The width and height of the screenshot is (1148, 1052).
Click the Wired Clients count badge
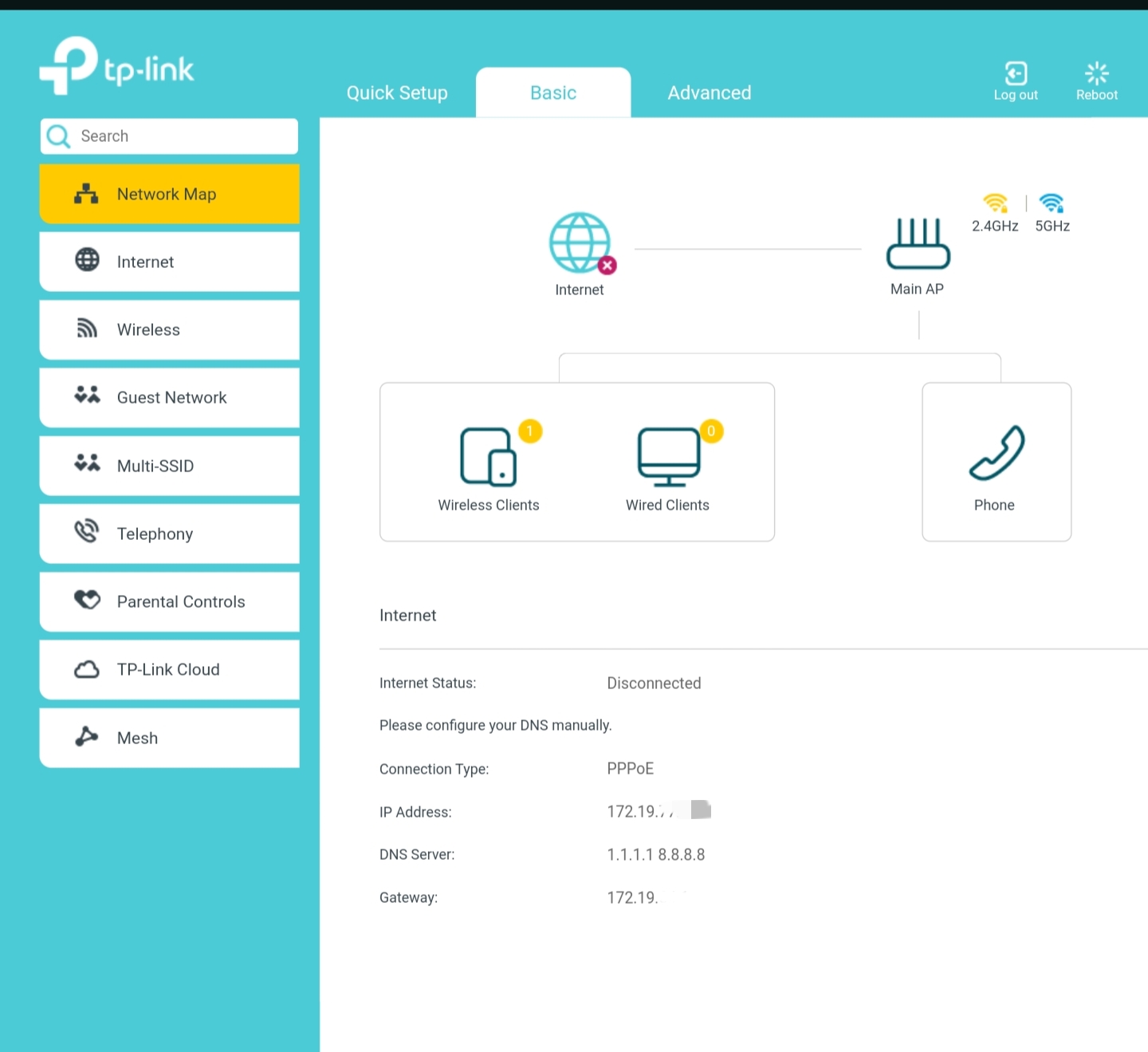pos(711,431)
